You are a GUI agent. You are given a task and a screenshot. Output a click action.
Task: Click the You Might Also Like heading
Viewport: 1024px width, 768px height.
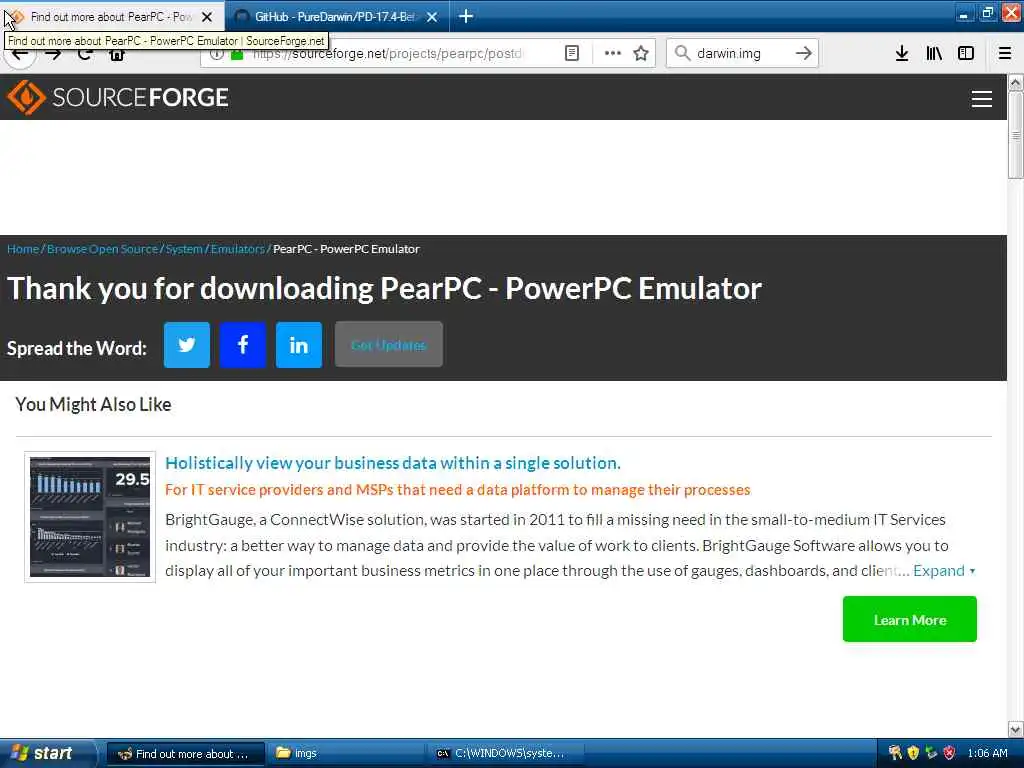click(93, 404)
